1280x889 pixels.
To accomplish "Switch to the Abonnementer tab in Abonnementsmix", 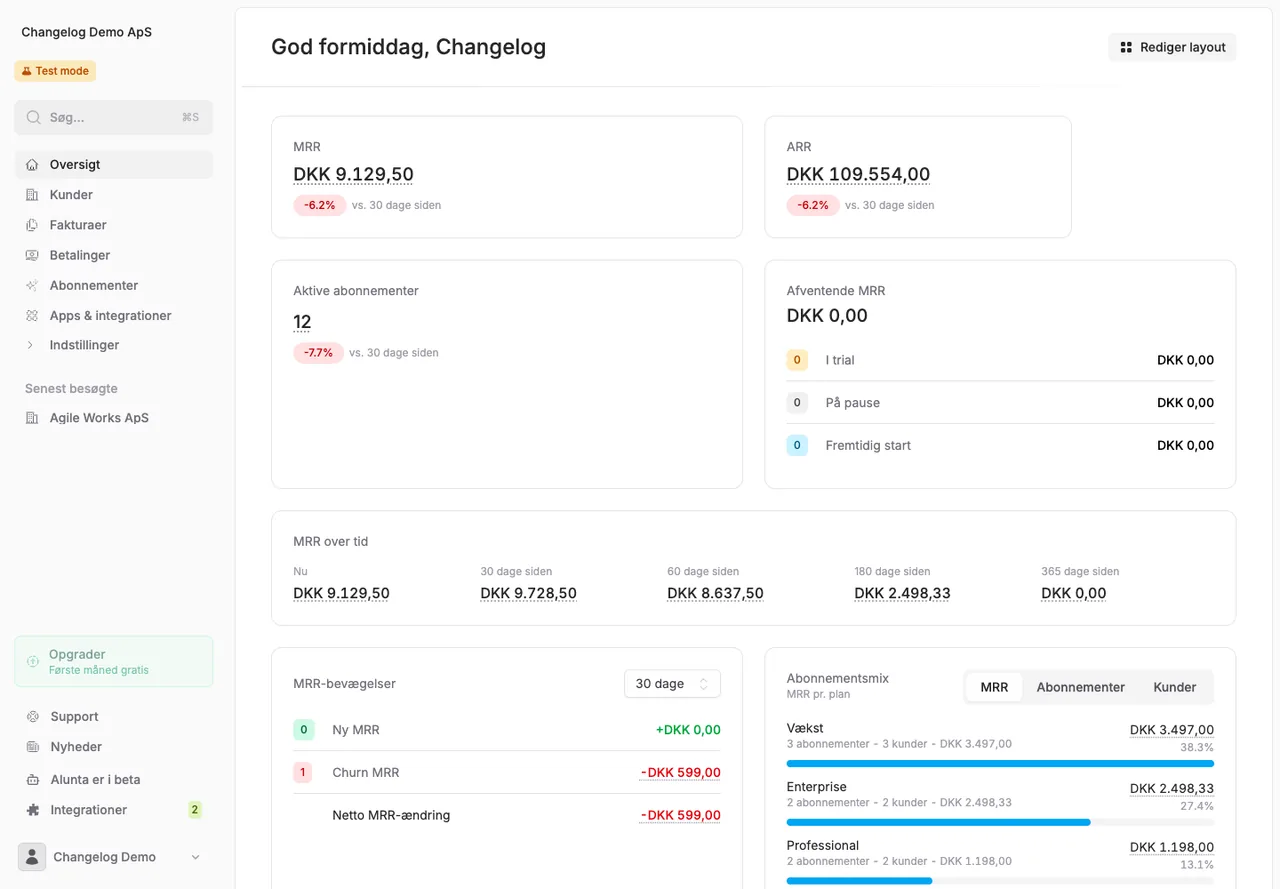I will (1080, 687).
